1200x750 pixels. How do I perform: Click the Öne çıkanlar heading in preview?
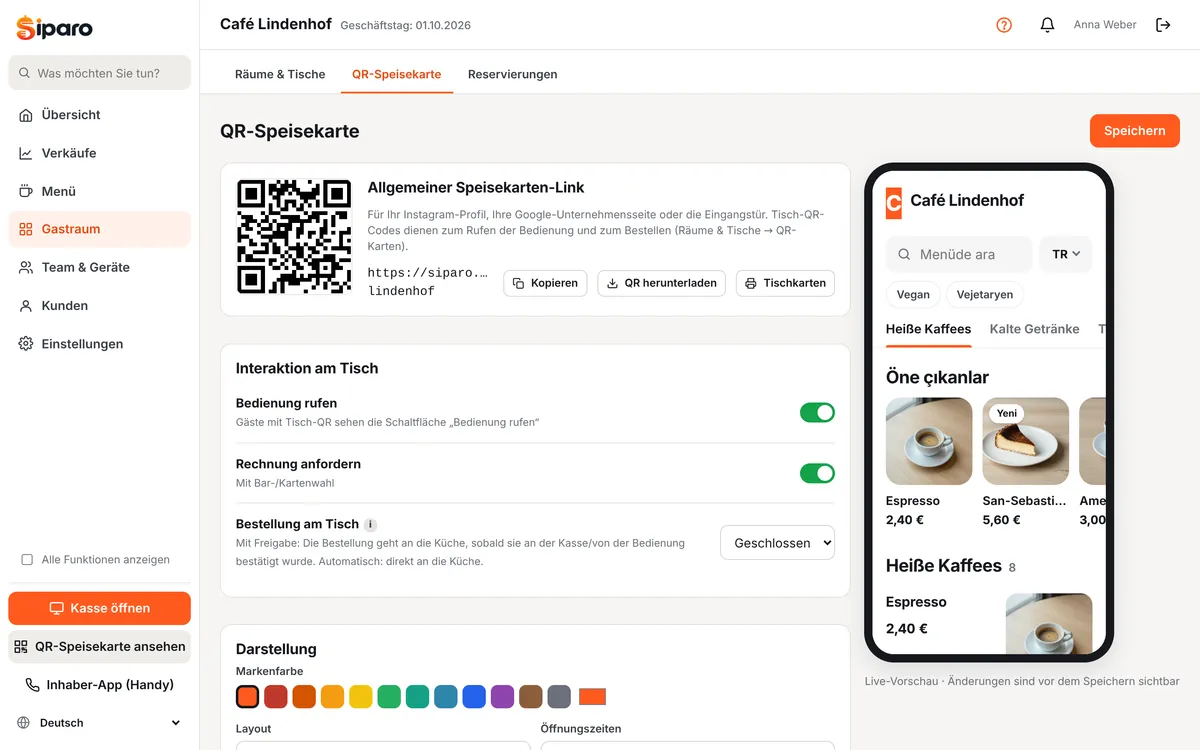(x=937, y=377)
